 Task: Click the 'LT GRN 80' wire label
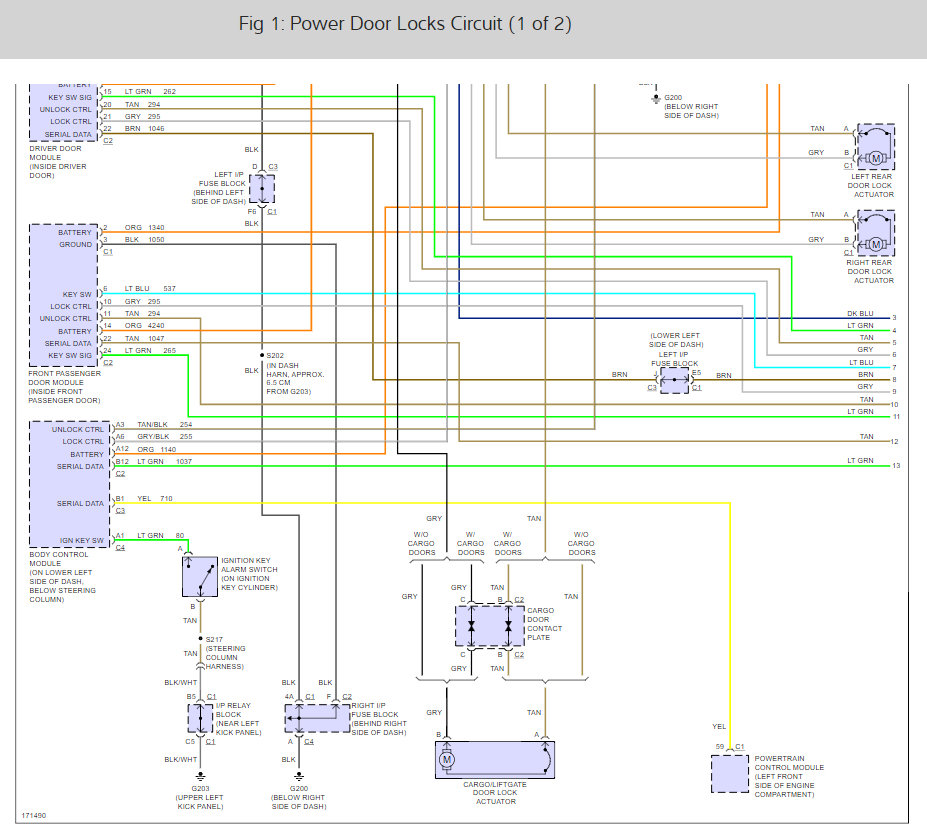click(x=161, y=535)
